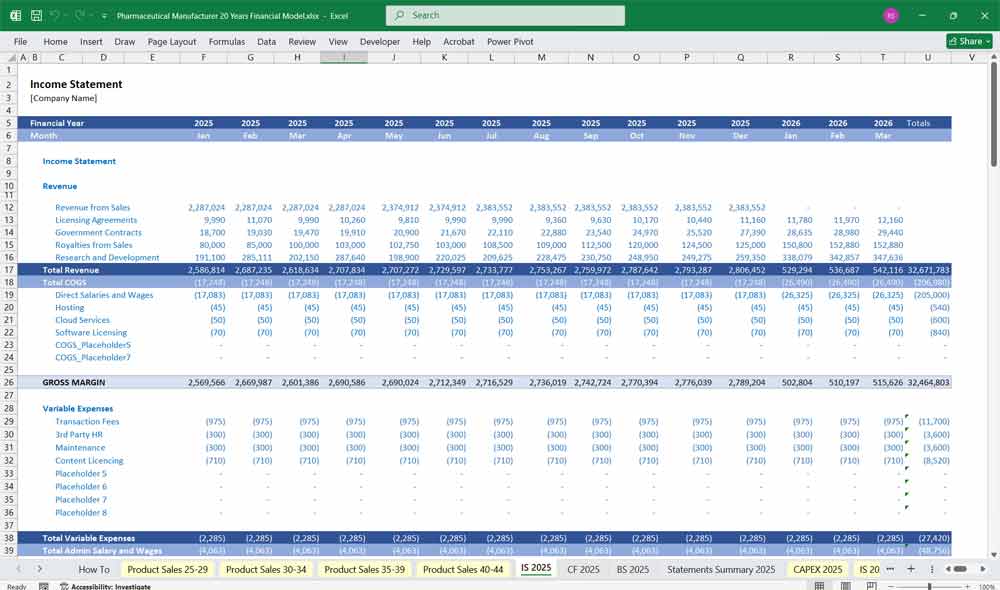Open the Draw ribbon tab
Viewport: 1000px width, 590px height.
pyautogui.click(x=124, y=41)
